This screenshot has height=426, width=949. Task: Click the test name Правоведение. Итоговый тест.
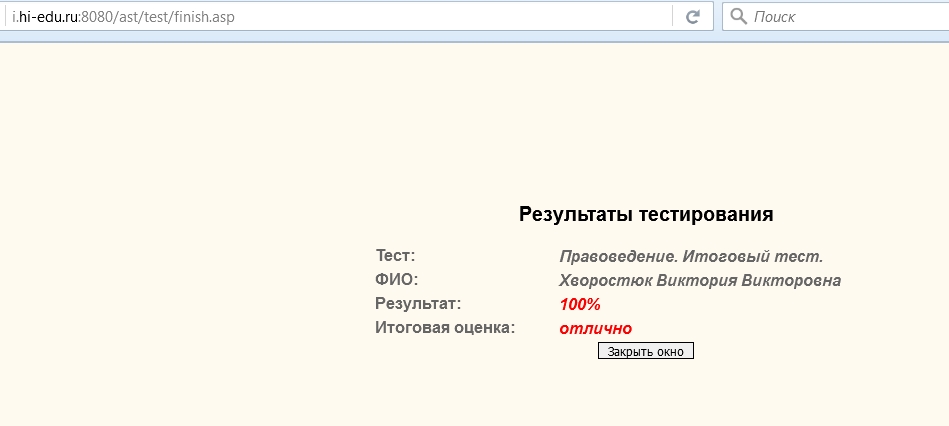pos(691,256)
